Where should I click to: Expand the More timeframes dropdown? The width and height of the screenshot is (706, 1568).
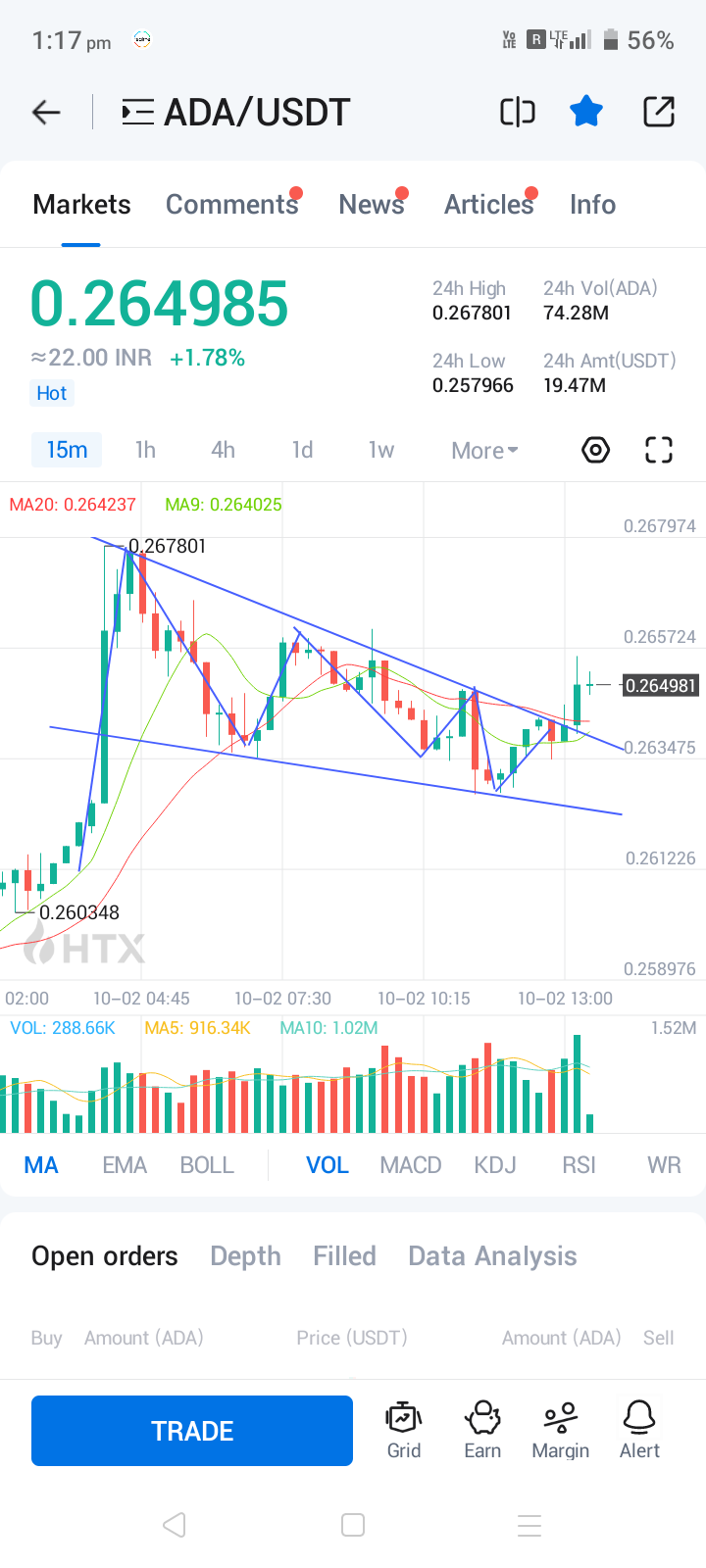click(484, 451)
